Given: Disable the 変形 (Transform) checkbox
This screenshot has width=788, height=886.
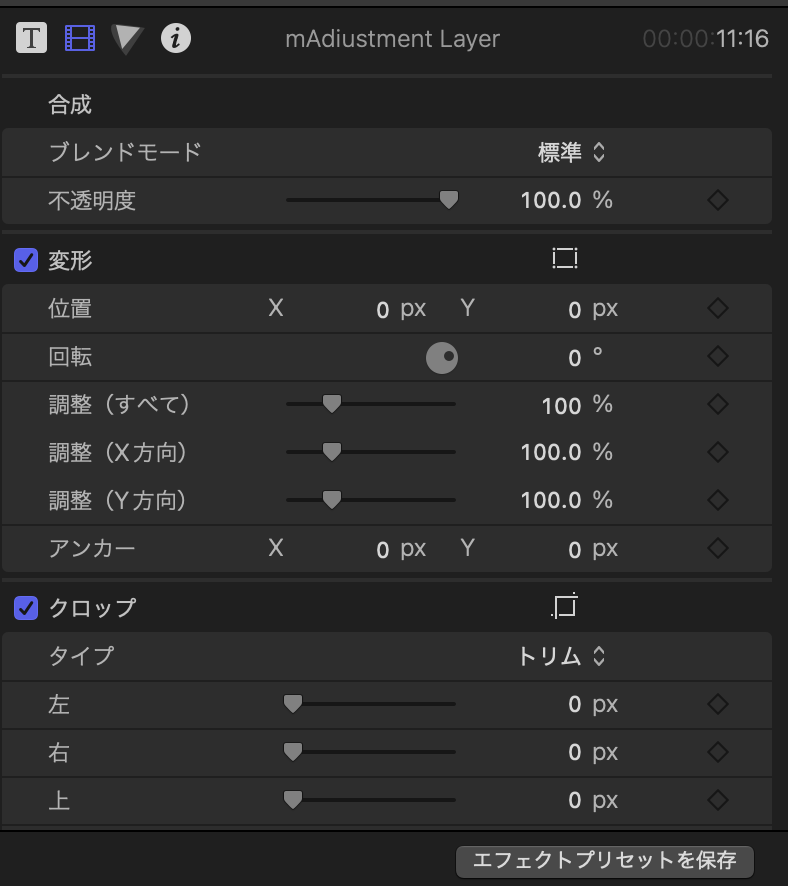Looking at the screenshot, I should click(x=26, y=261).
